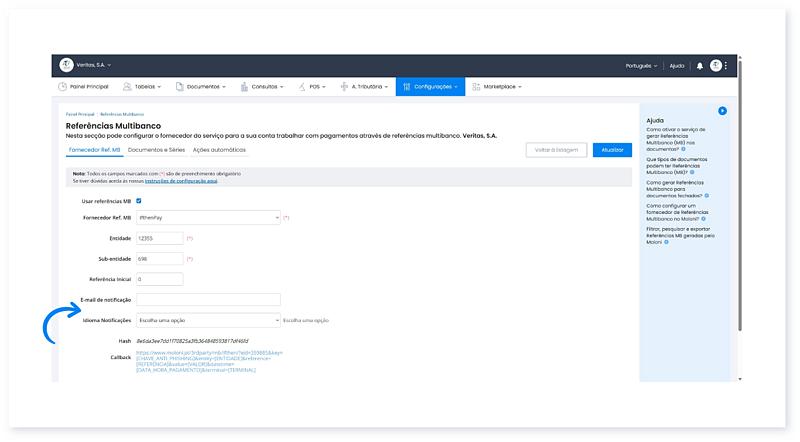Expand the Tabelas menu
The image size is (800, 442).
(x=142, y=87)
